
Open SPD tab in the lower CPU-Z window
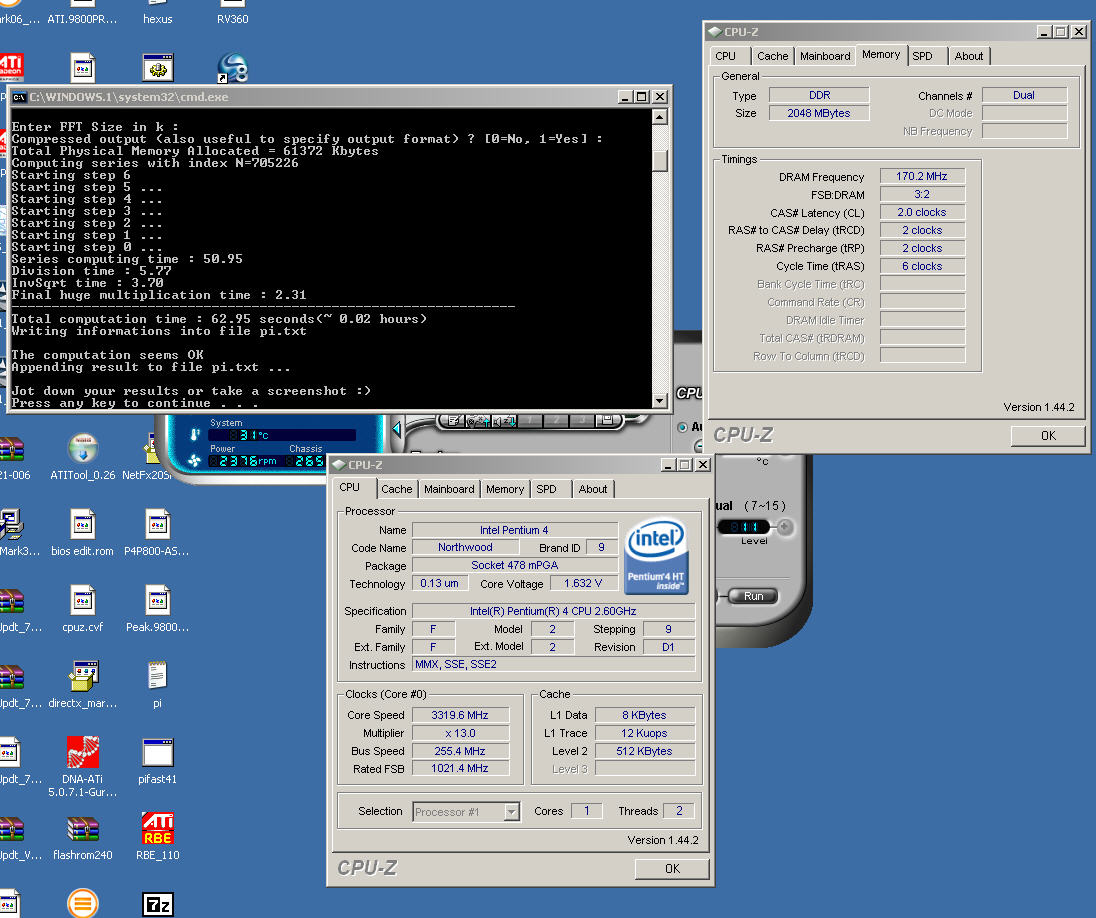546,489
